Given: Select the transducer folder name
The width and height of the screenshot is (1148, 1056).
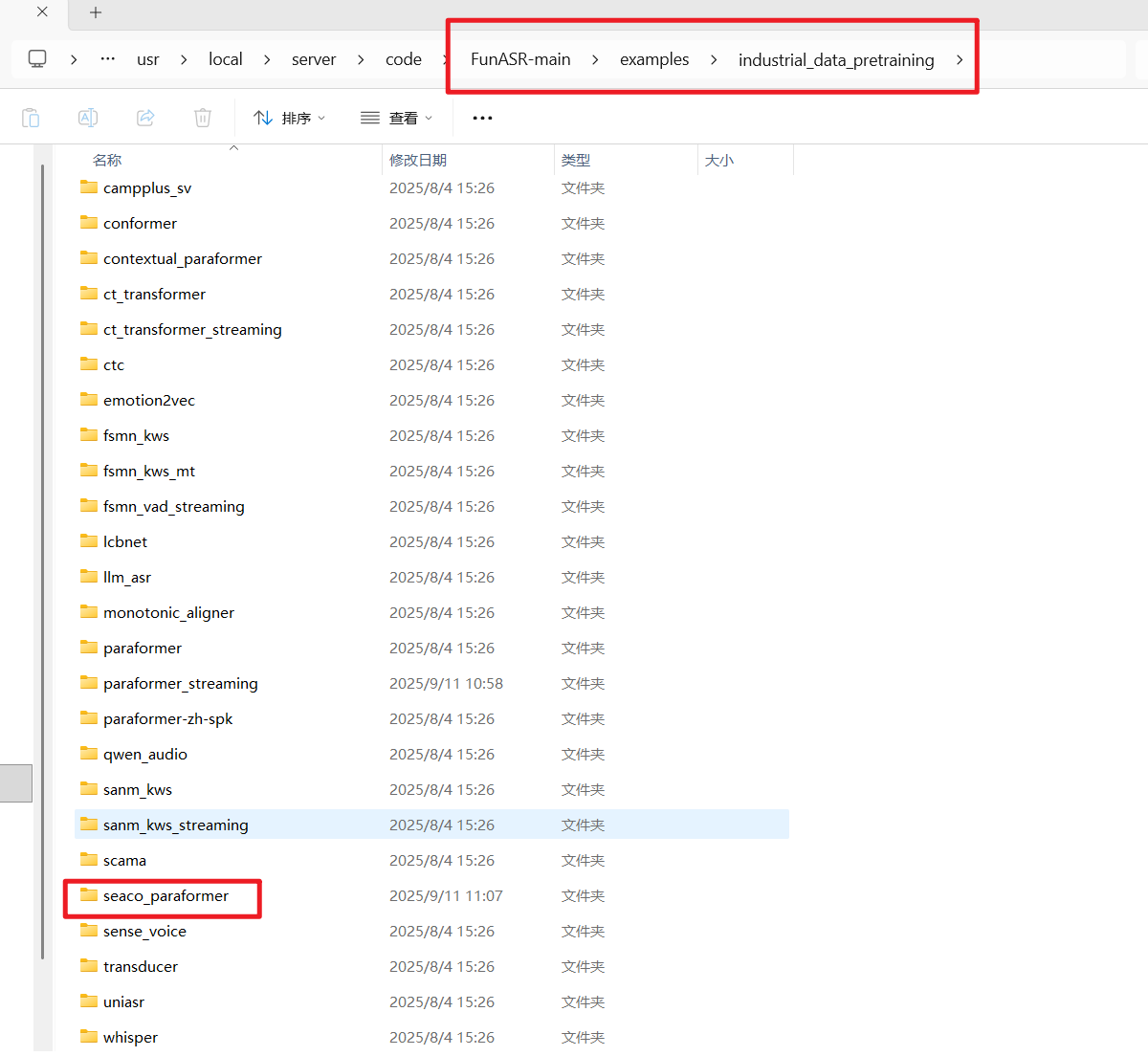Looking at the screenshot, I should coord(141,966).
